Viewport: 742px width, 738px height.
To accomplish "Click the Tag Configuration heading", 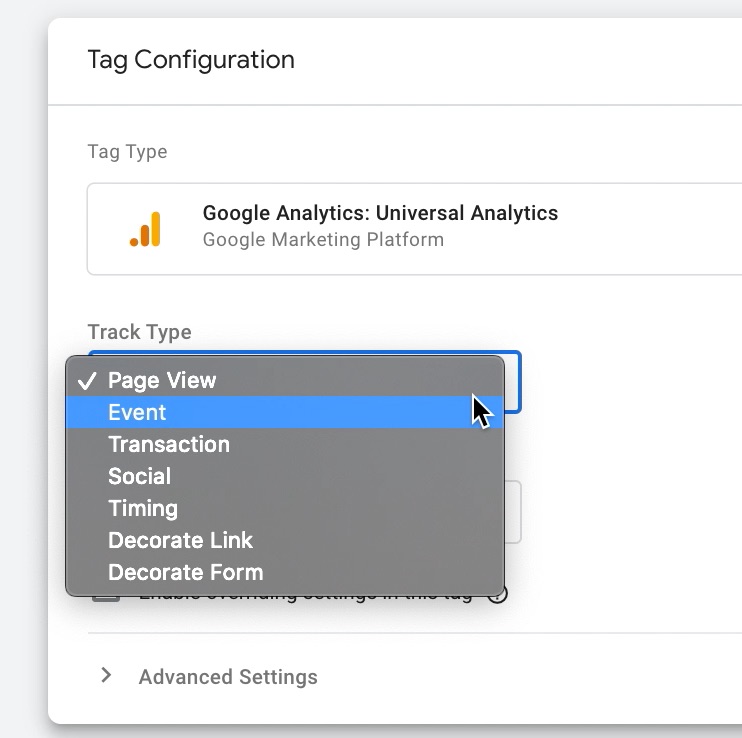I will point(191,60).
